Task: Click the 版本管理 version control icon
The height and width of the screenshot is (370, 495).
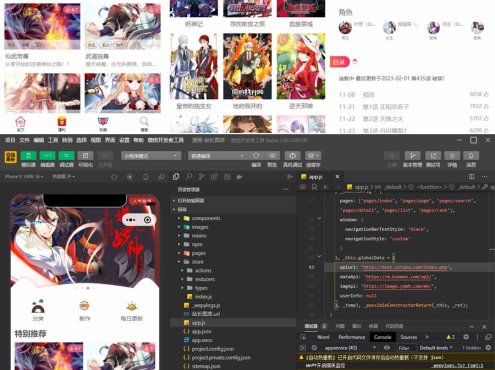Action: pos(412,156)
